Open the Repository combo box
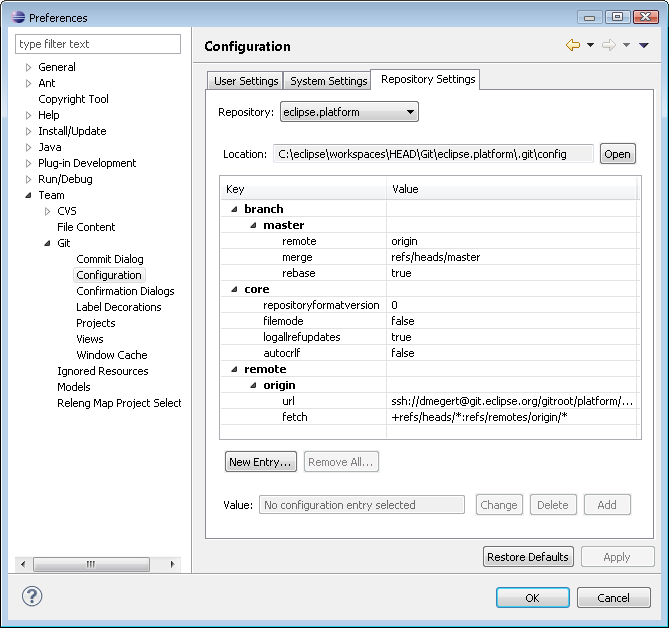 (349, 112)
